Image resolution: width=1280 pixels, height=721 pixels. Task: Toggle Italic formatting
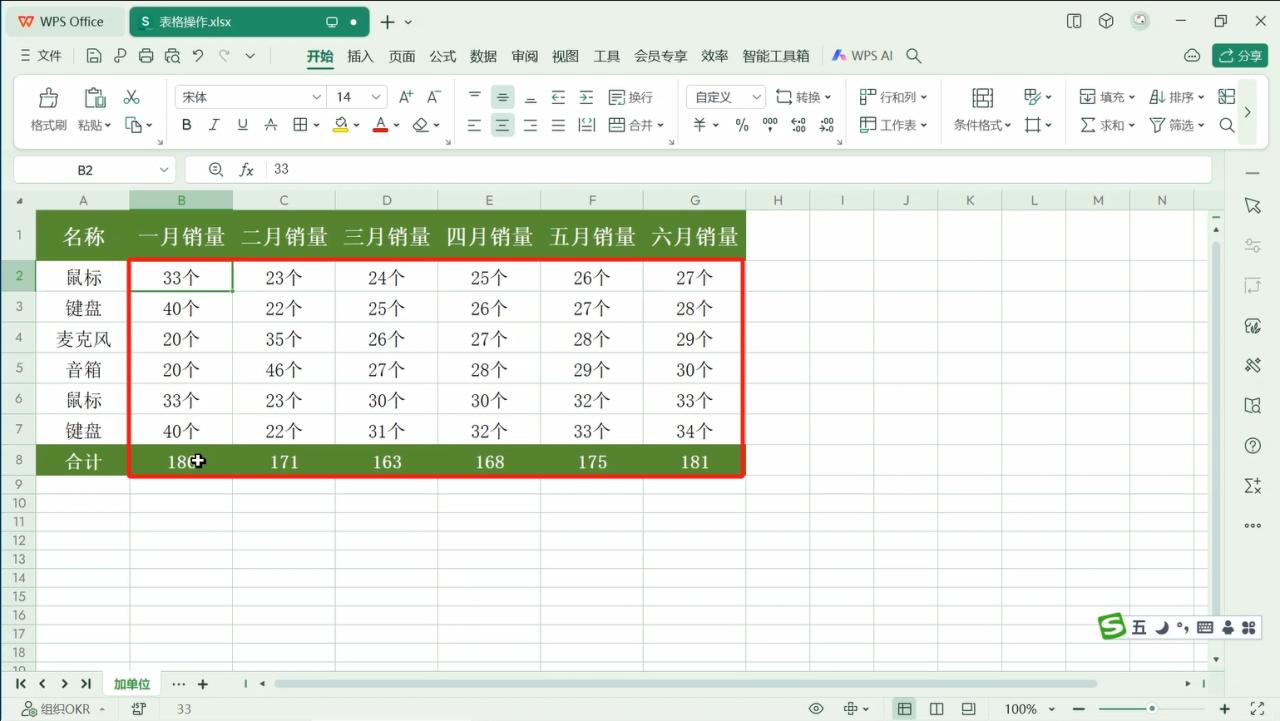click(214, 125)
